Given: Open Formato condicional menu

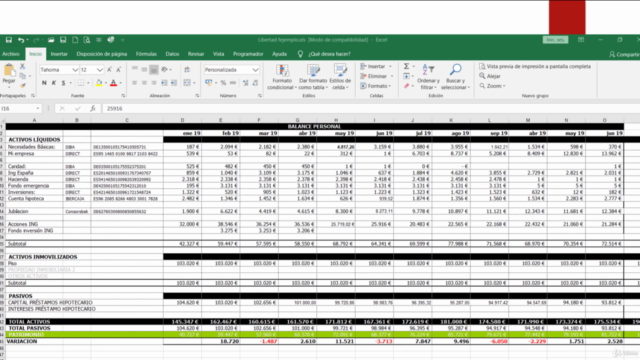Looking at the screenshot, I should point(281,77).
